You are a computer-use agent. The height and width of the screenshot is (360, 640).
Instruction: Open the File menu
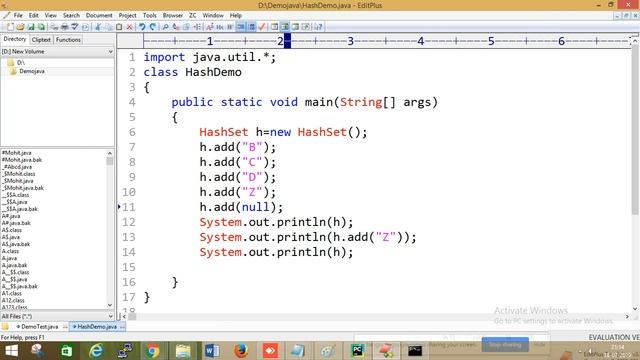(18, 16)
